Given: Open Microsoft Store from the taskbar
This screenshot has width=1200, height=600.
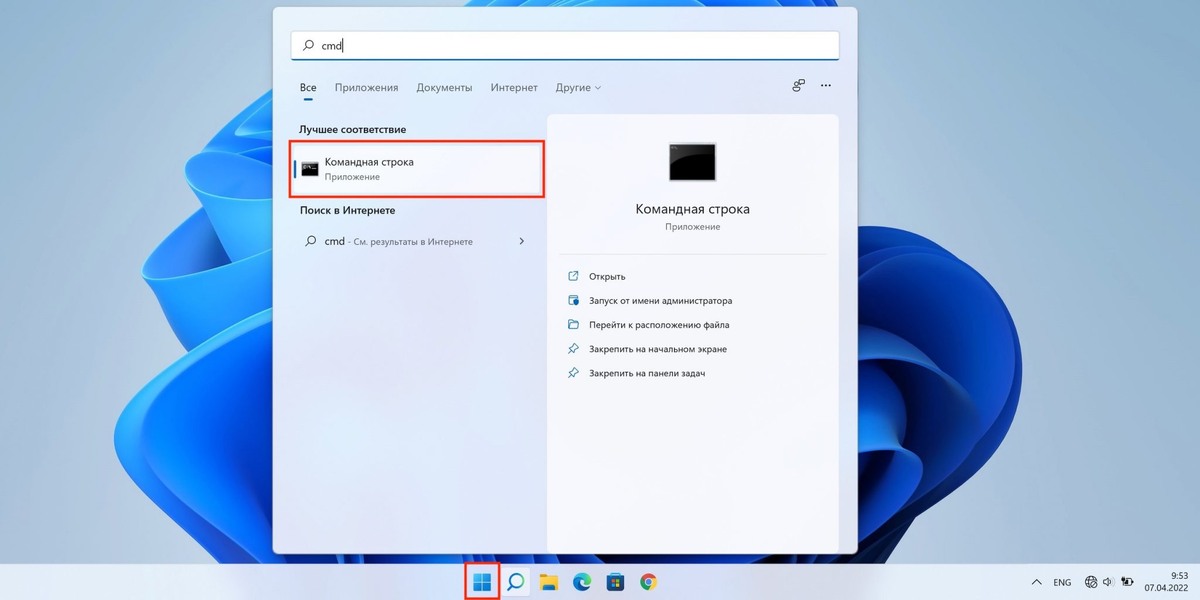Looking at the screenshot, I should (615, 582).
